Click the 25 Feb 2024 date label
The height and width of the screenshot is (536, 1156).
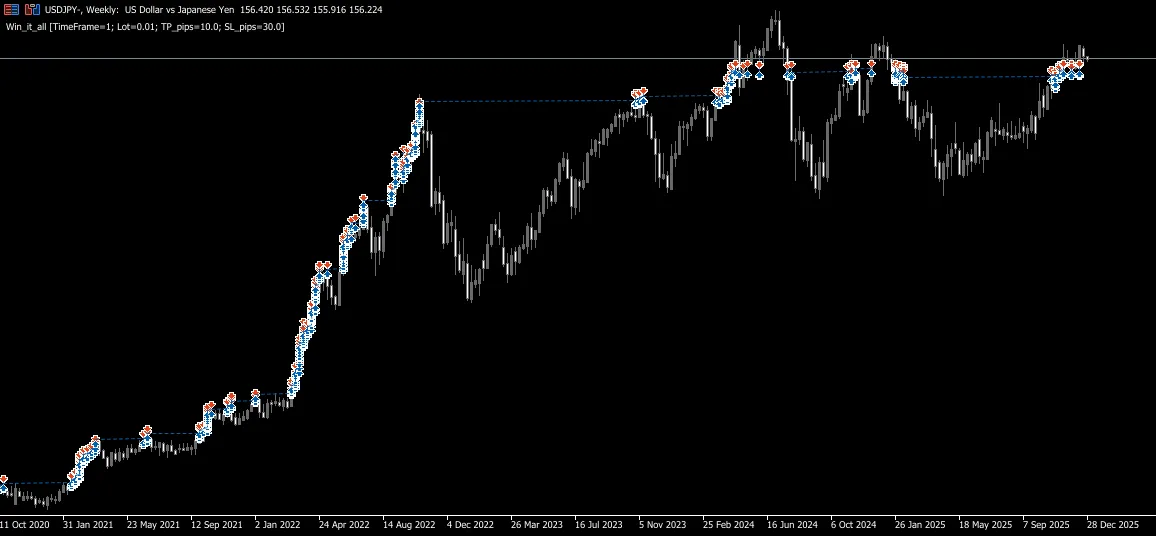pos(728,526)
